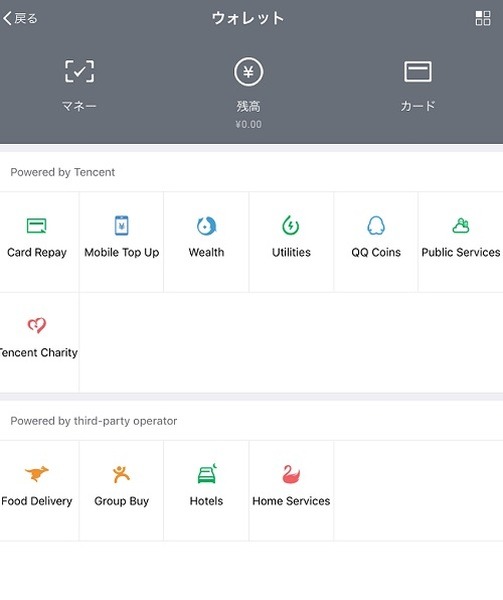Open the マネー scan-to-pay icon
This screenshot has width=503, height=600.
tap(79, 71)
